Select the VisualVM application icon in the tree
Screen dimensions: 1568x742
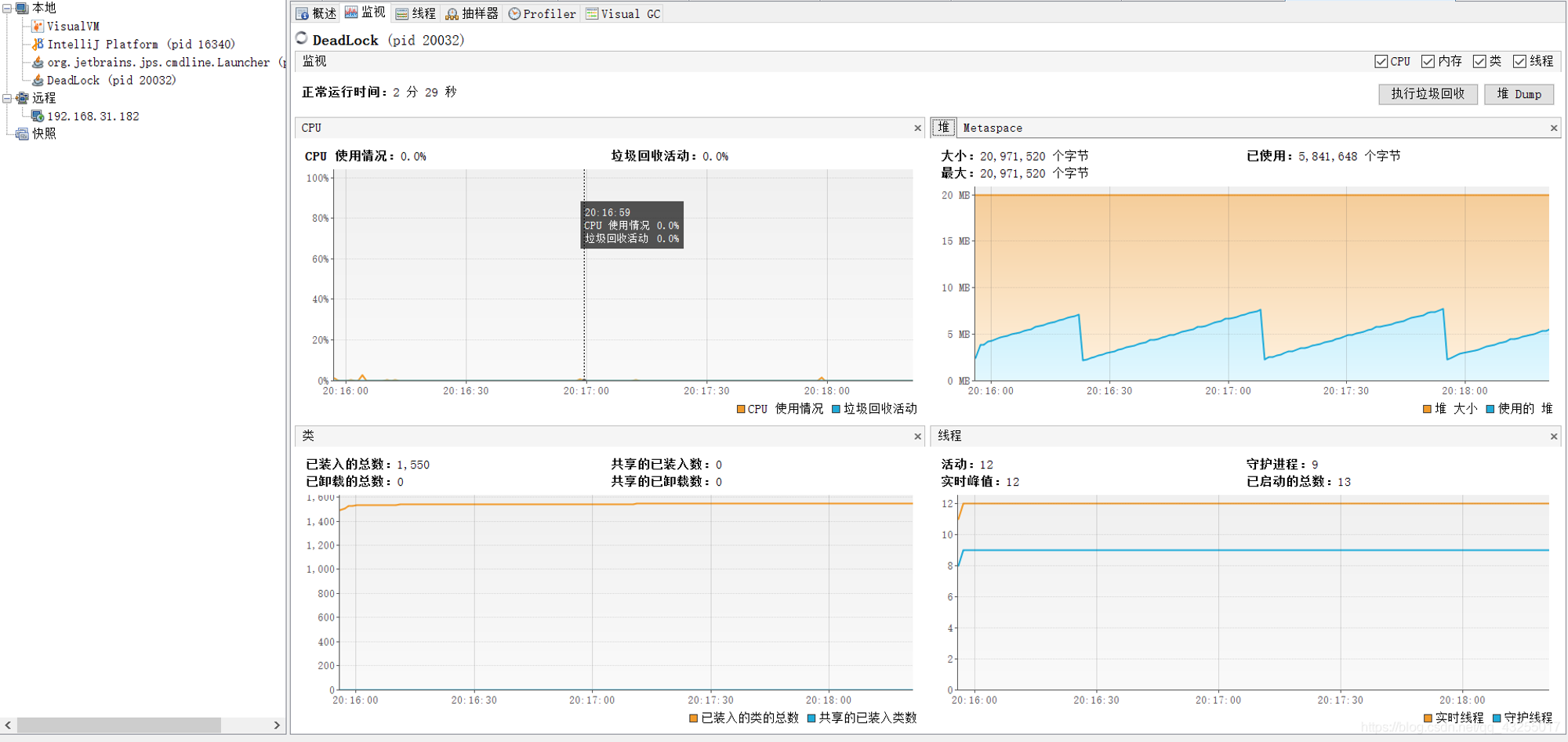[38, 26]
